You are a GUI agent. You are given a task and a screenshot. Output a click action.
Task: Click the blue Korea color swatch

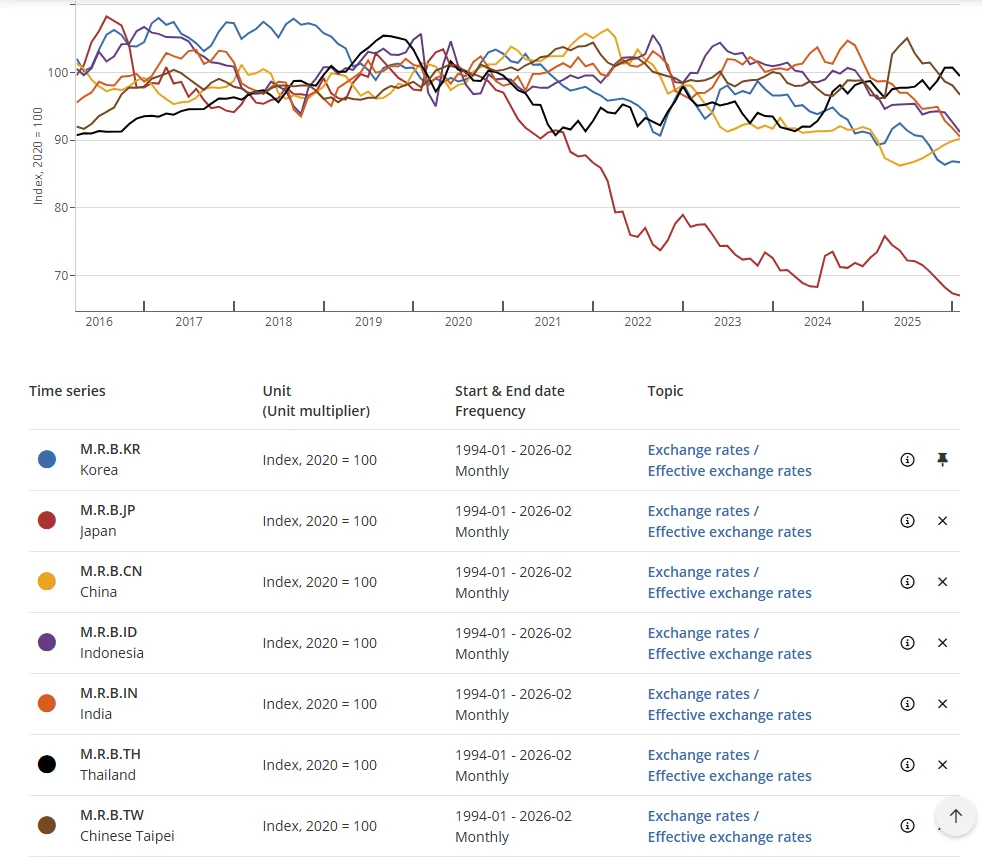[47, 460]
